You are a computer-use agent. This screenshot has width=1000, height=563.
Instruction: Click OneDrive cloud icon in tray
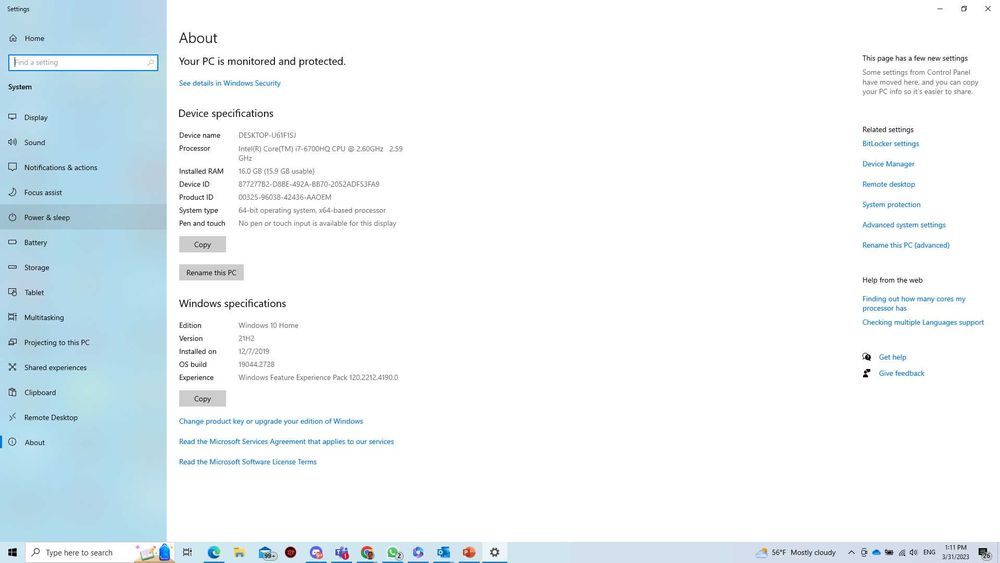pyautogui.click(x=876, y=553)
